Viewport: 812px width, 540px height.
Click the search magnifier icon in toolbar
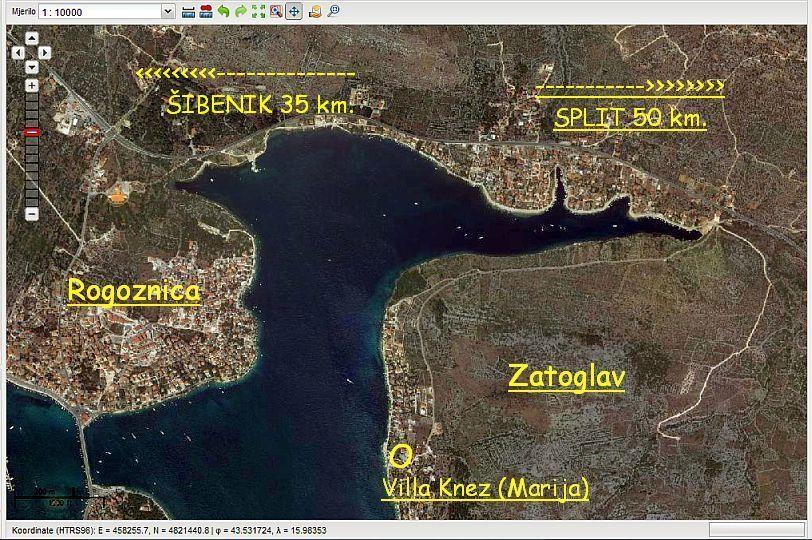[x=333, y=11]
